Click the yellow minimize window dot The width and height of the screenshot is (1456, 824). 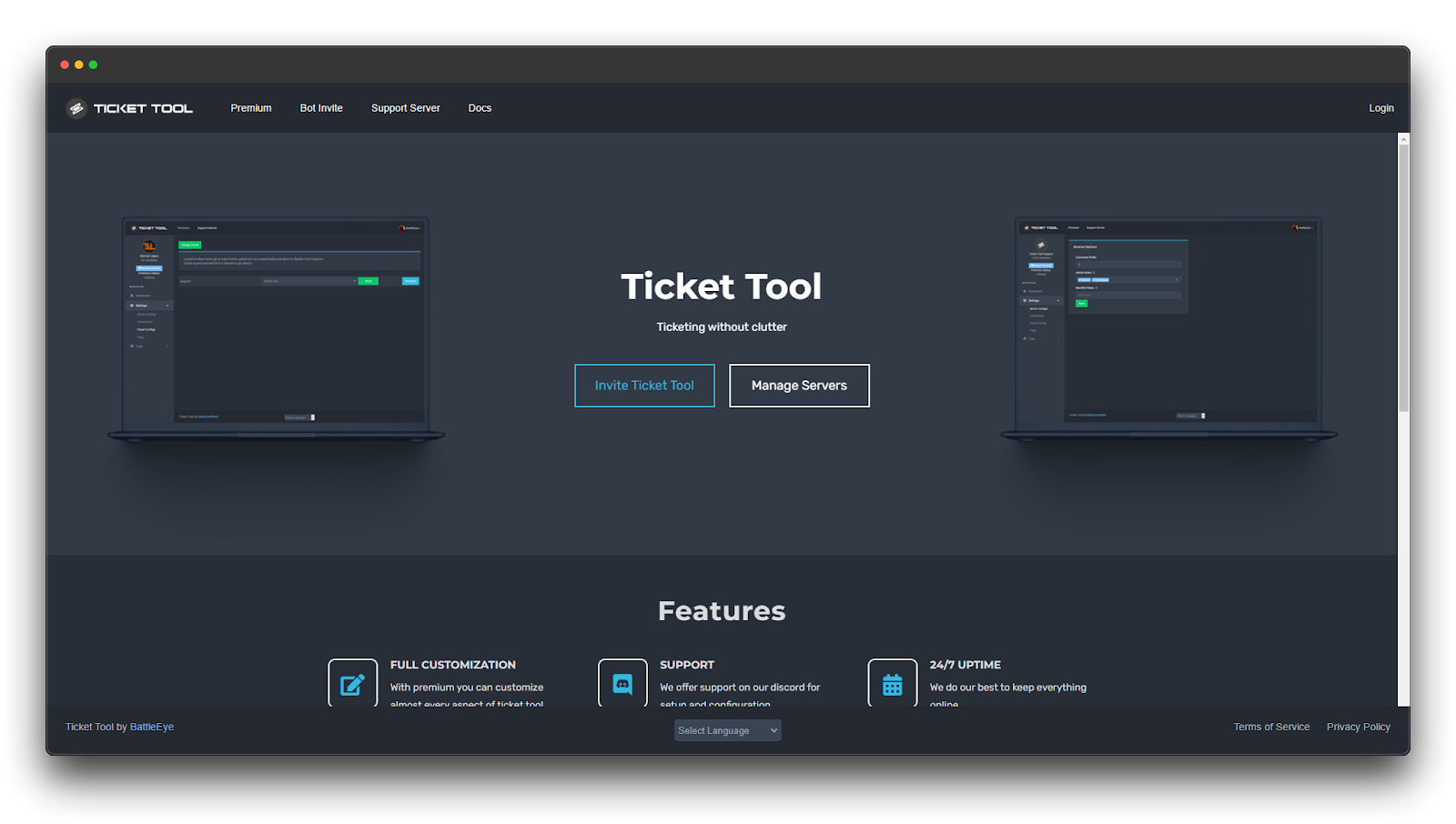coord(79,65)
